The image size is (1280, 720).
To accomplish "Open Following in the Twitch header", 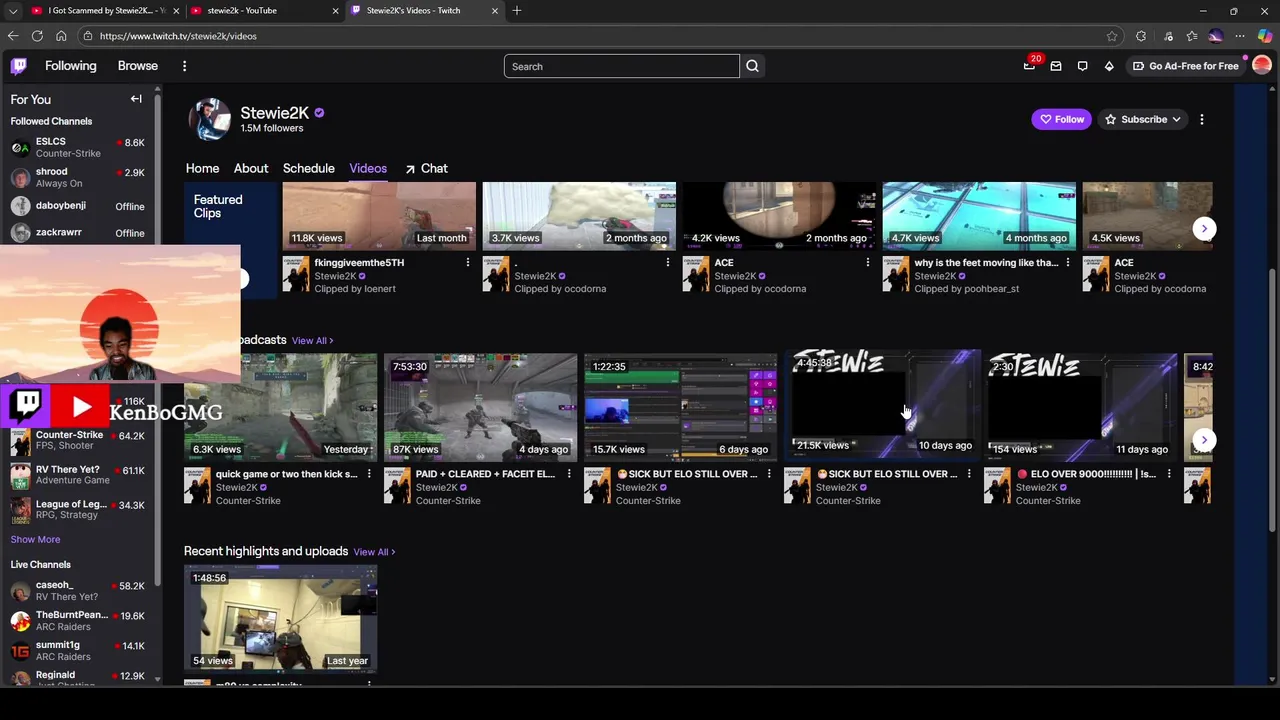I will point(71,66).
